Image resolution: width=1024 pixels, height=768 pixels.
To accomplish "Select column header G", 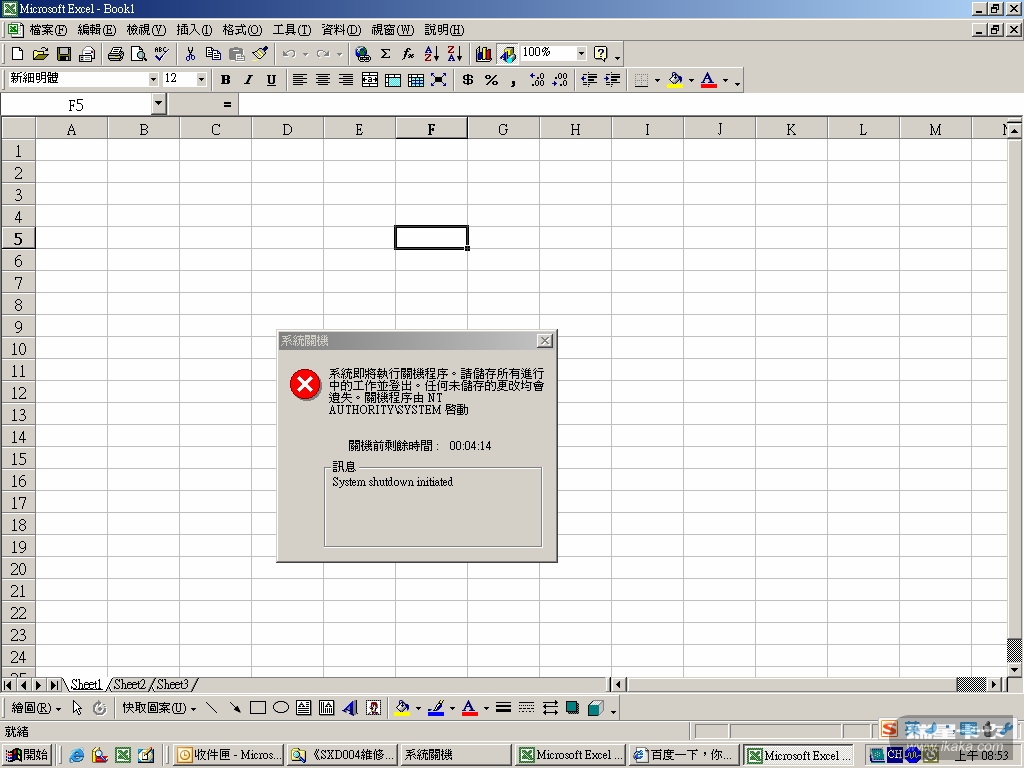I will 503,129.
